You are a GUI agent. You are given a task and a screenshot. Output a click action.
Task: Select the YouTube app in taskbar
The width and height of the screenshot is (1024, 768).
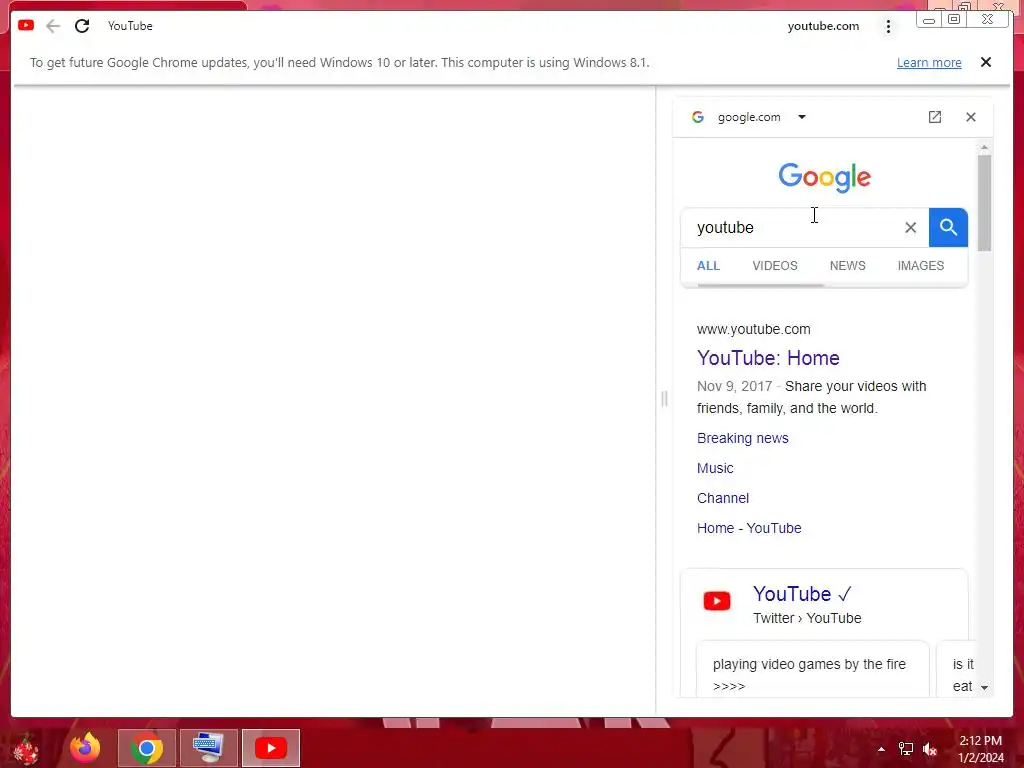[x=270, y=748]
